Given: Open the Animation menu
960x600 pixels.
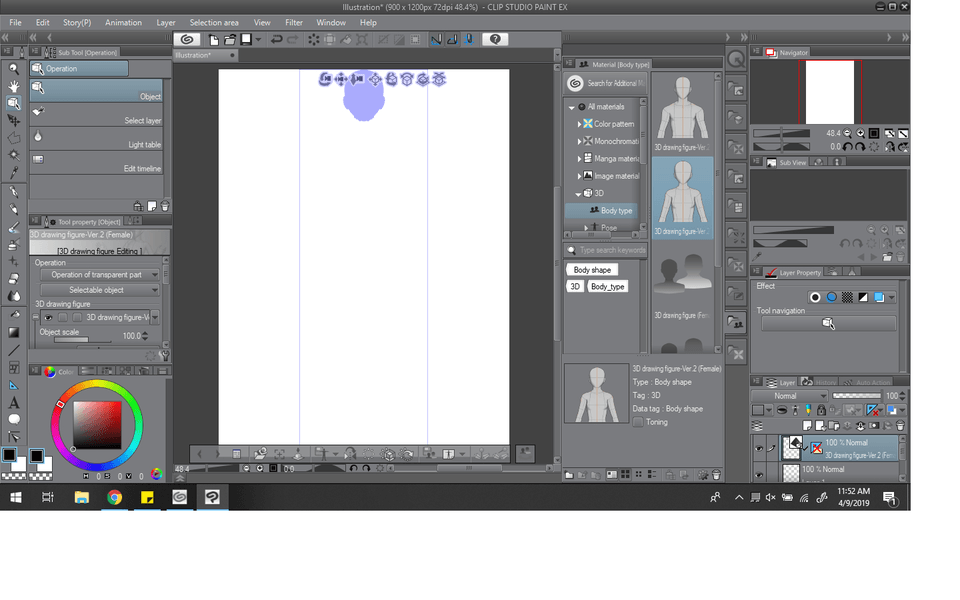Looking at the screenshot, I should coord(123,23).
